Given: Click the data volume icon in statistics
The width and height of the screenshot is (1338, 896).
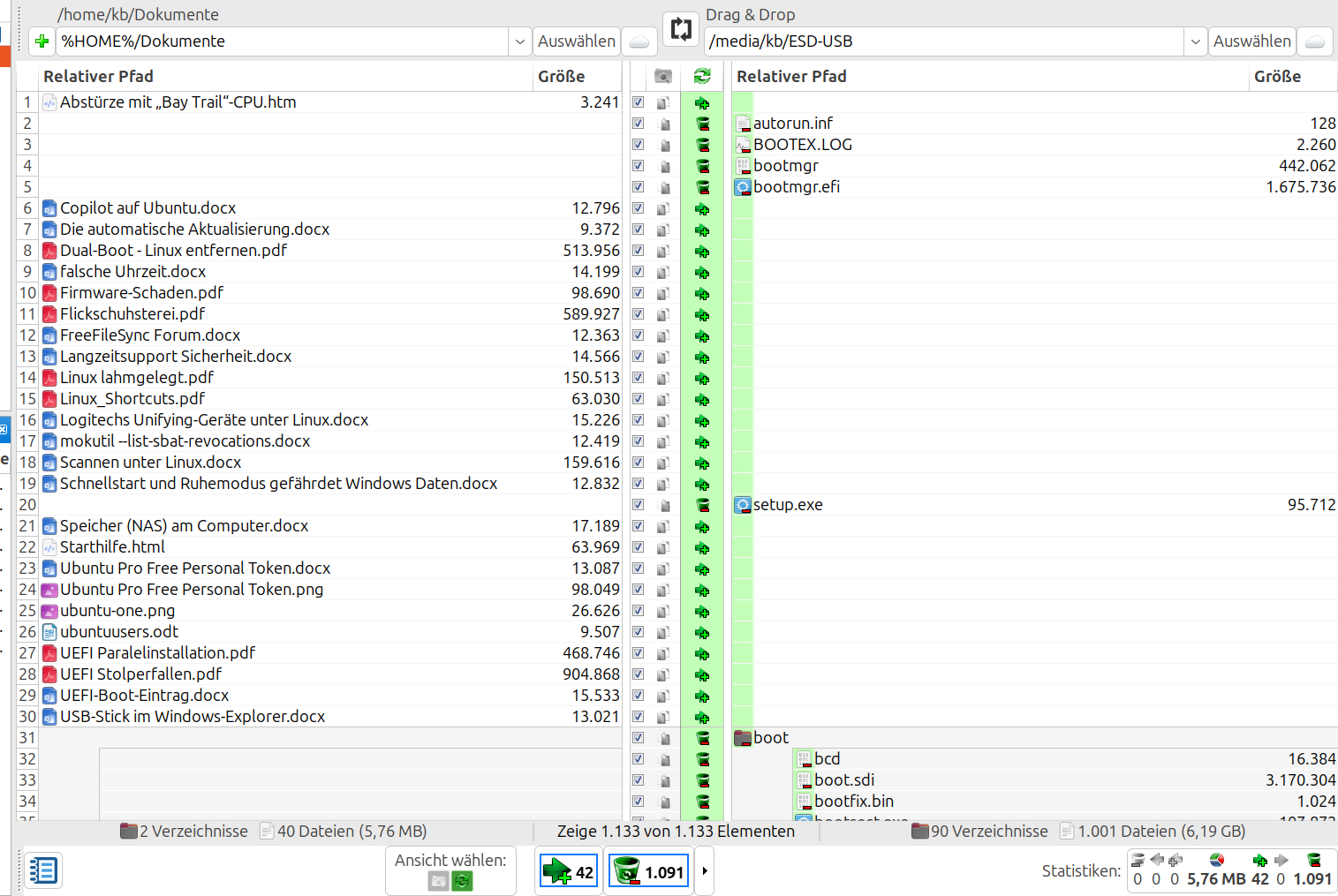Looking at the screenshot, I should point(1216,860).
